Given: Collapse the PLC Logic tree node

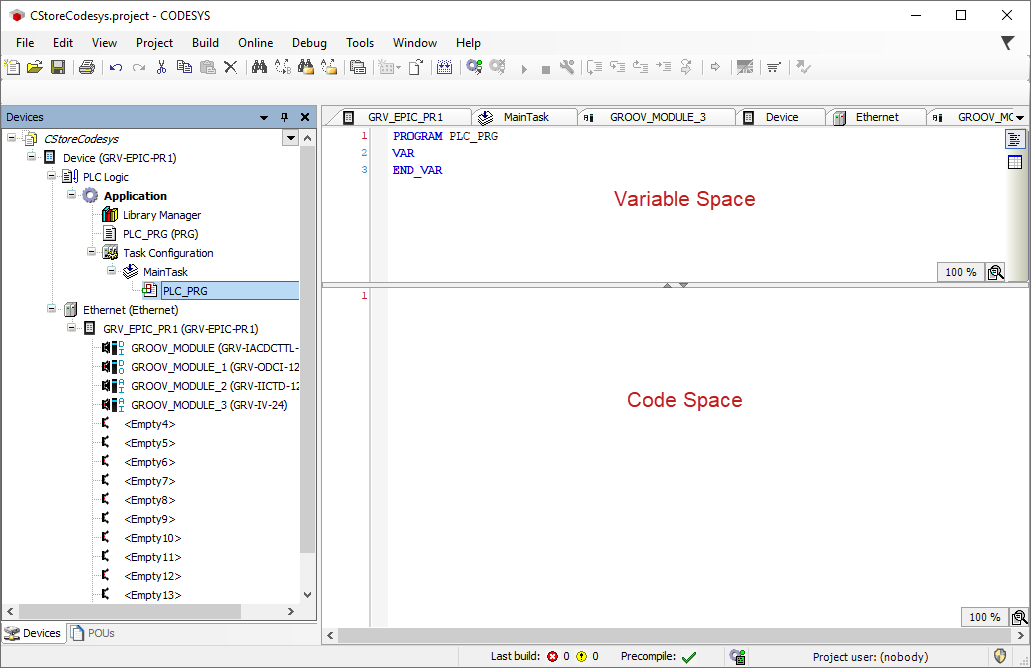Looking at the screenshot, I should pos(51,176).
